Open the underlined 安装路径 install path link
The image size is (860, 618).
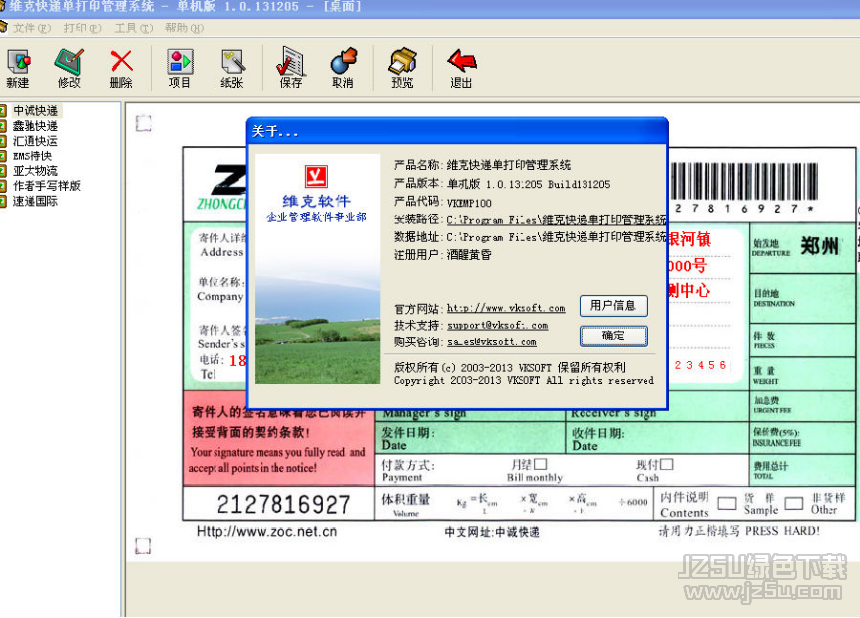coord(556,220)
